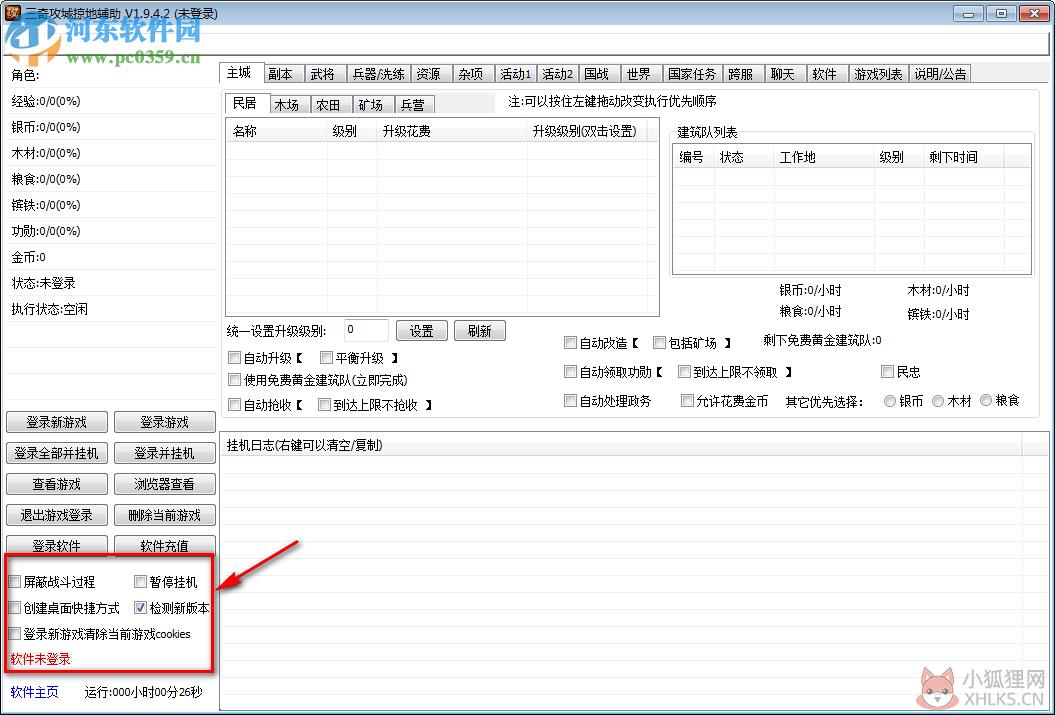Click the 删除当前游戏 button
Image resolution: width=1055 pixels, height=715 pixels.
point(165,515)
